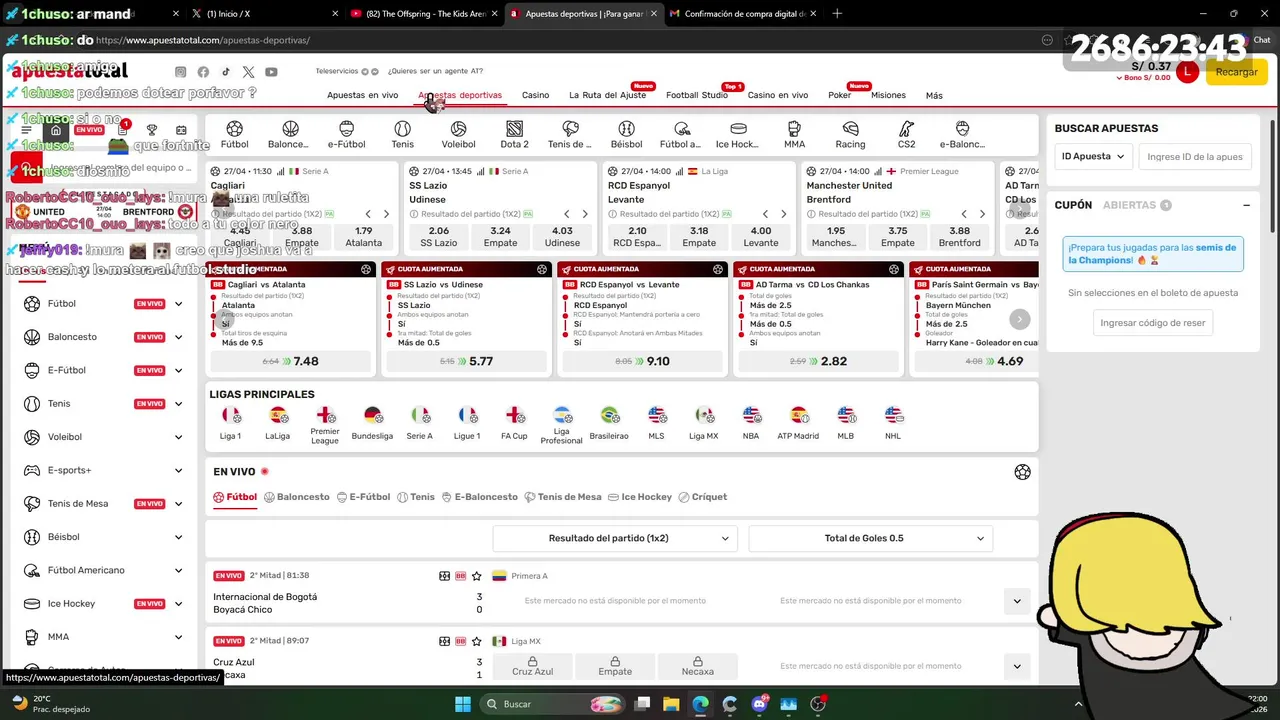Click the ¿Quieres ser un agente AT? link
This screenshot has width=1280, height=720.
435,71
